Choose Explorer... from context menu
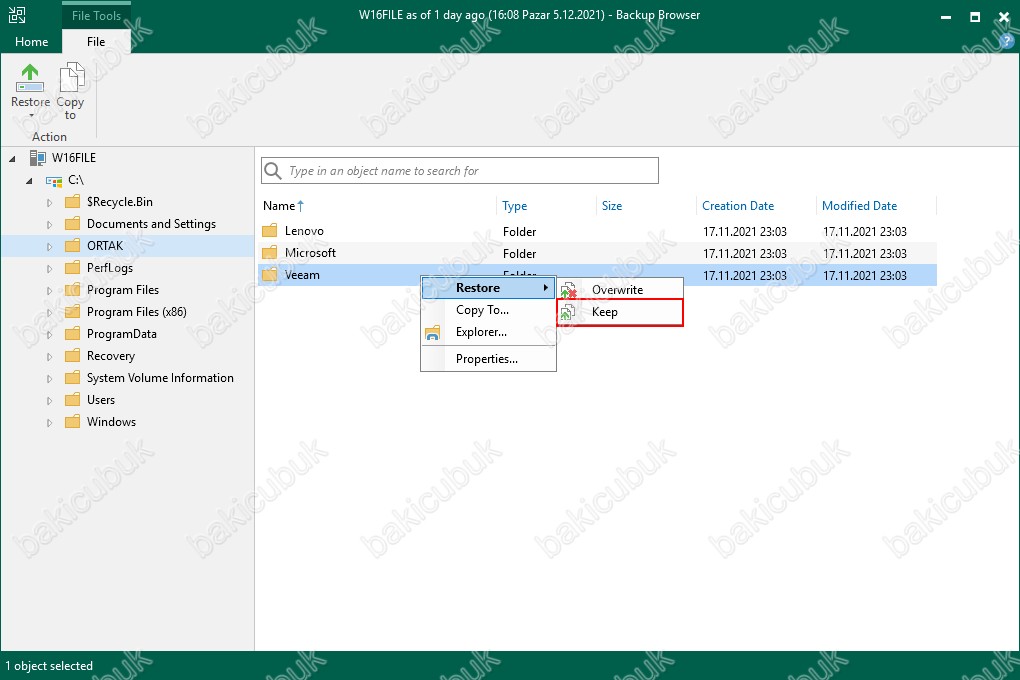Viewport: 1020px width, 680px height. coord(488,333)
